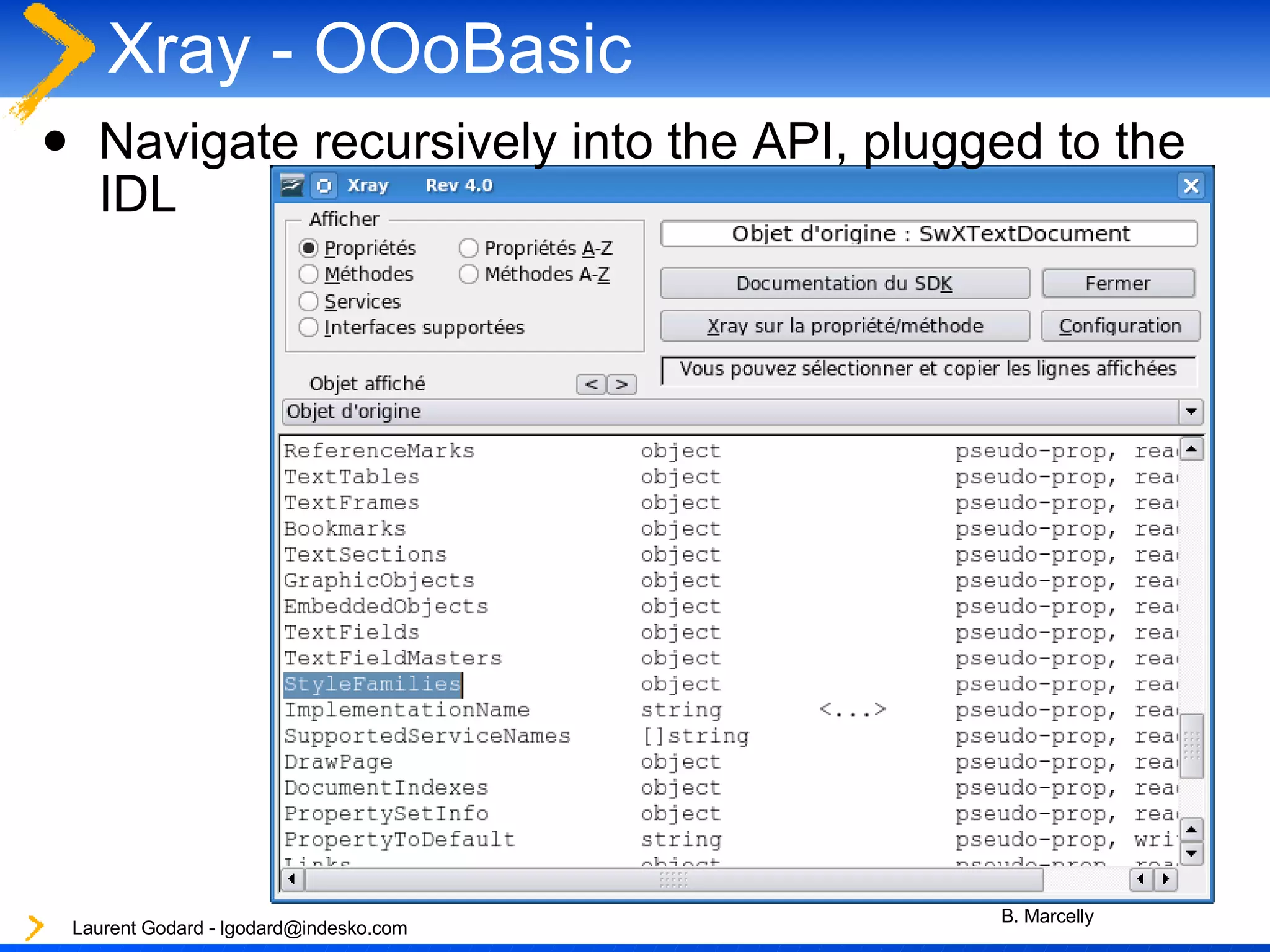The height and width of the screenshot is (952, 1270).
Task: Click the Fermer button
Action: pos(1118,283)
